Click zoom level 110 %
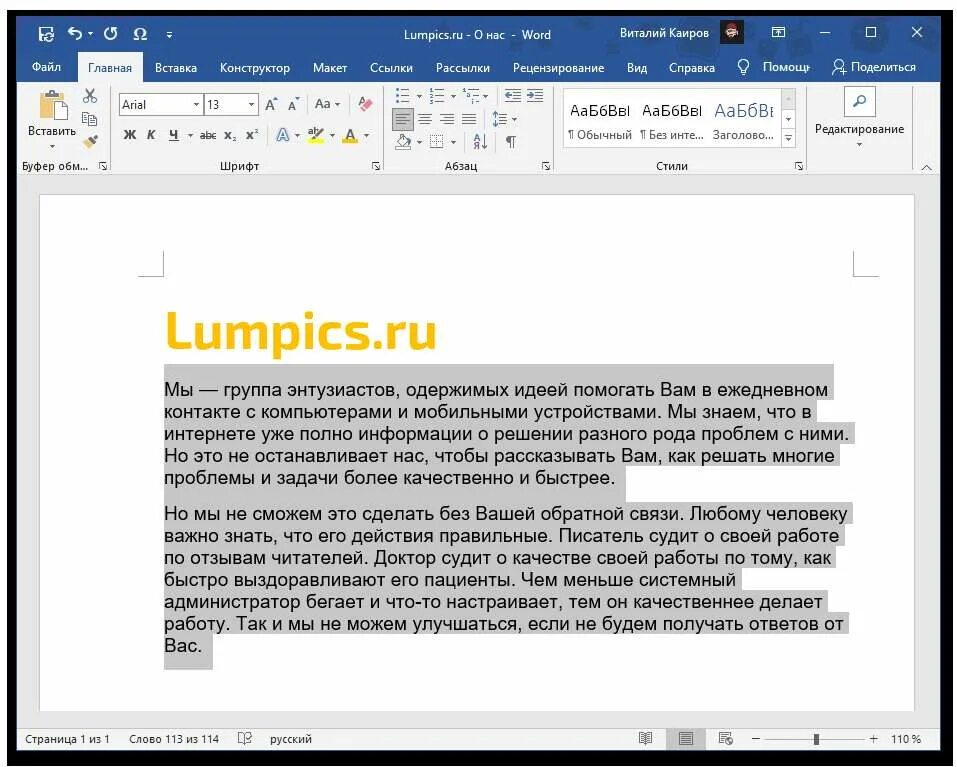Screen dimensions: 957x767 tap(906, 739)
